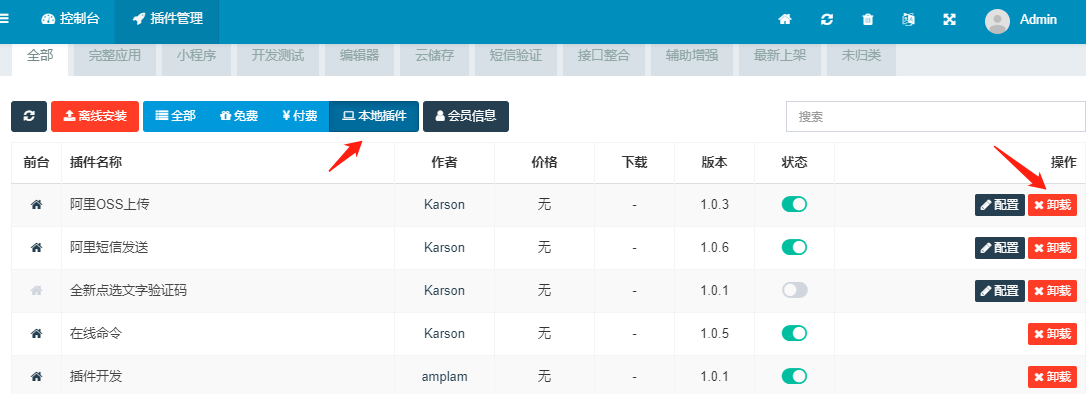Viewport: 1086px width, 394px height.
Task: Switch to 接口整合 category tab
Action: point(603,58)
